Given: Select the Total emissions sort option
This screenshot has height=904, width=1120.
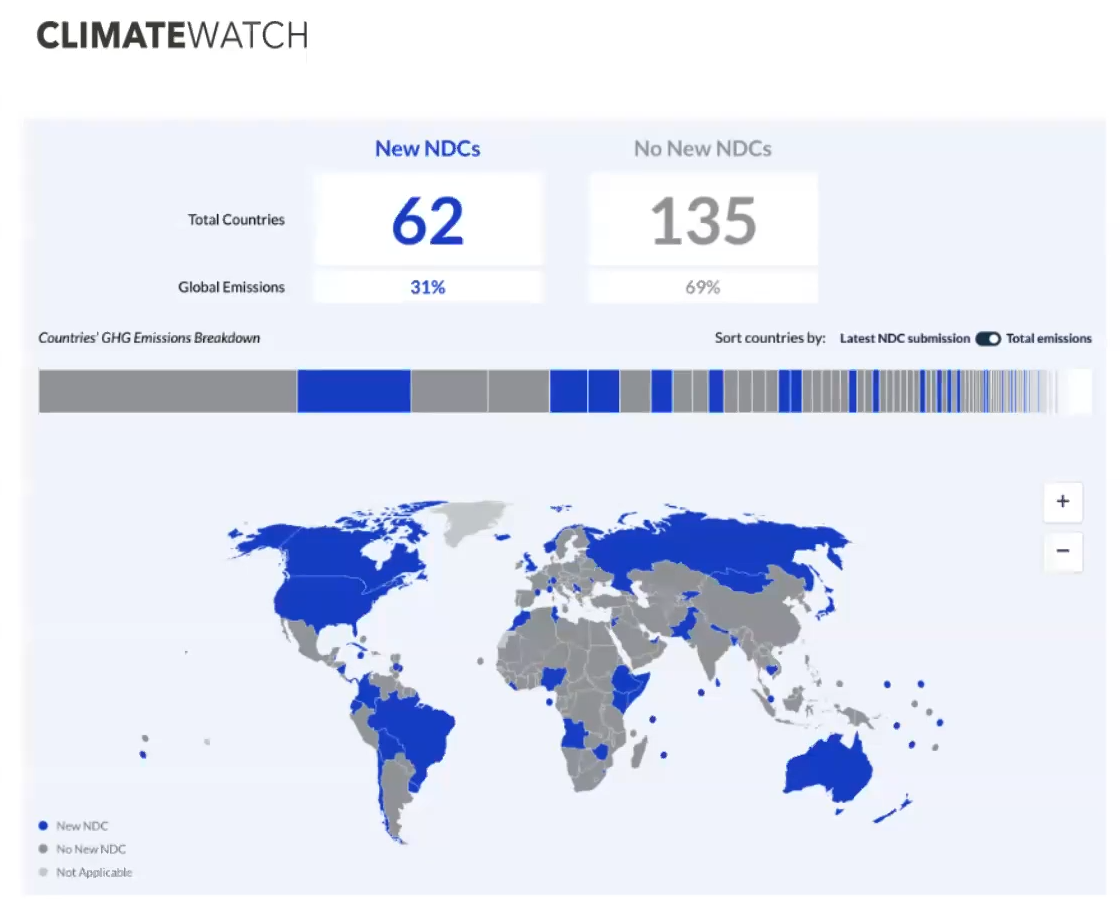Looking at the screenshot, I should click(x=1048, y=339).
